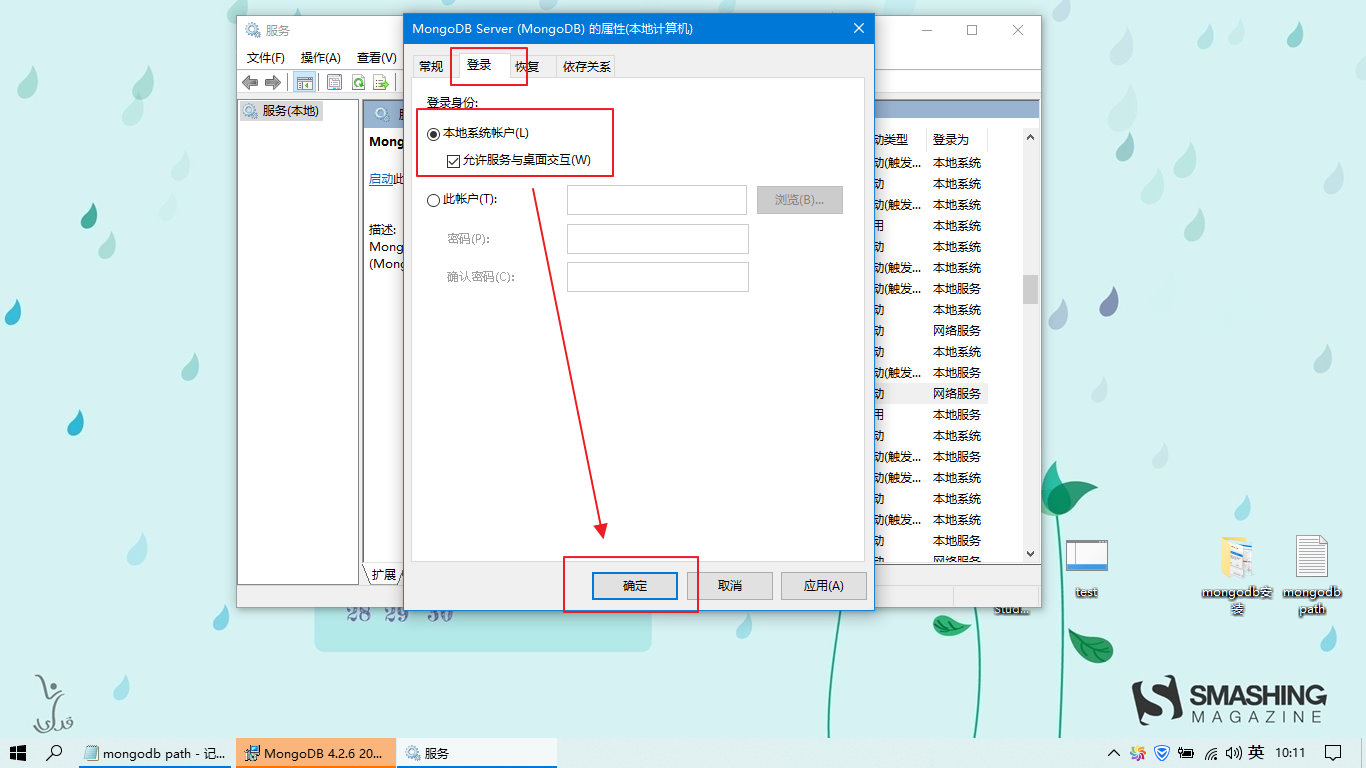Click the scroll up arrow in Services list
Viewport: 1366px width, 768px height.
pyautogui.click(x=1030, y=136)
